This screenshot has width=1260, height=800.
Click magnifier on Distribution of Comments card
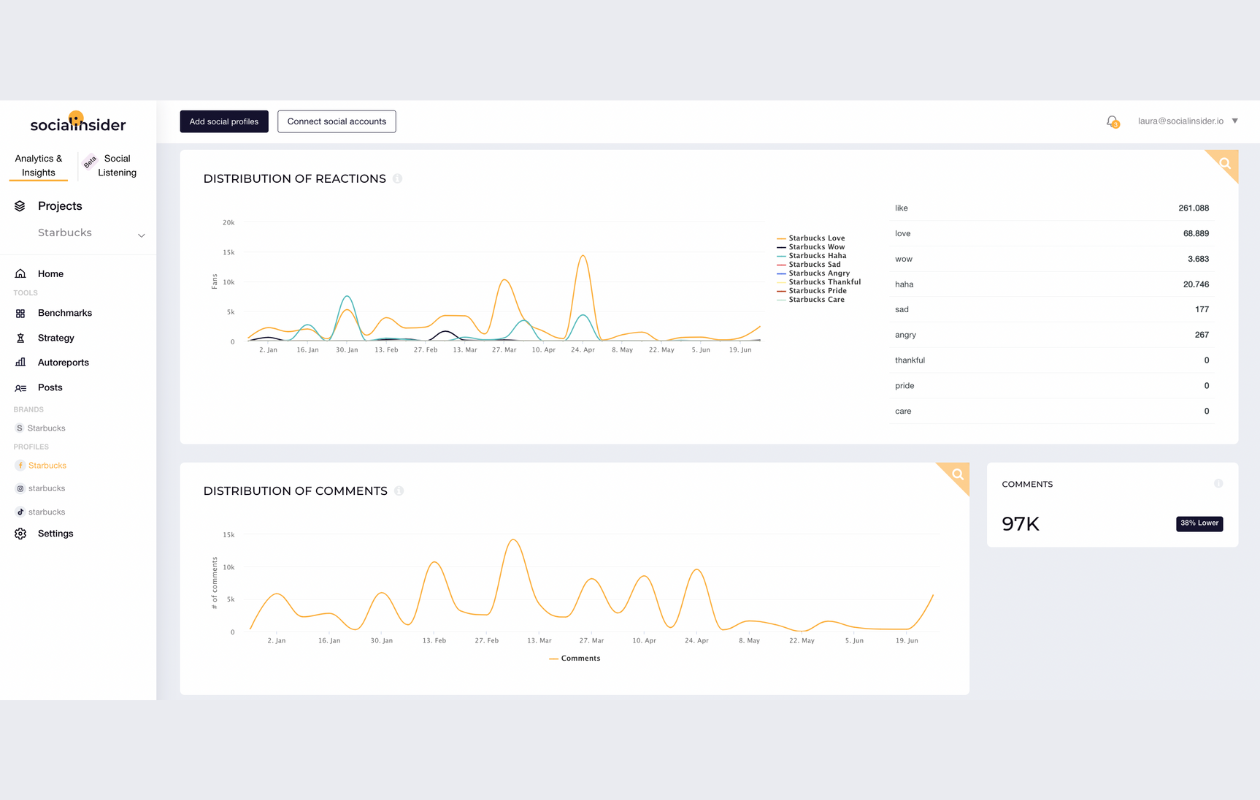(x=957, y=475)
